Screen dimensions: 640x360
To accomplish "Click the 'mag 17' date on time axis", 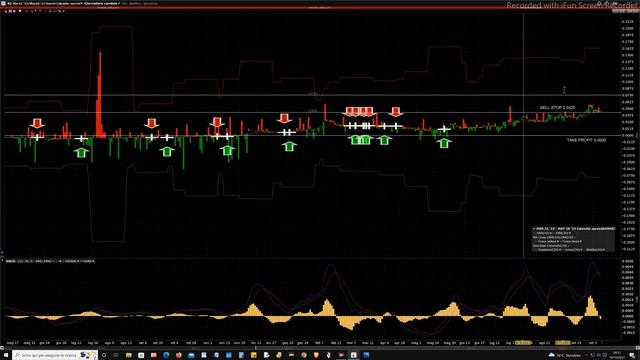I will [13, 343].
